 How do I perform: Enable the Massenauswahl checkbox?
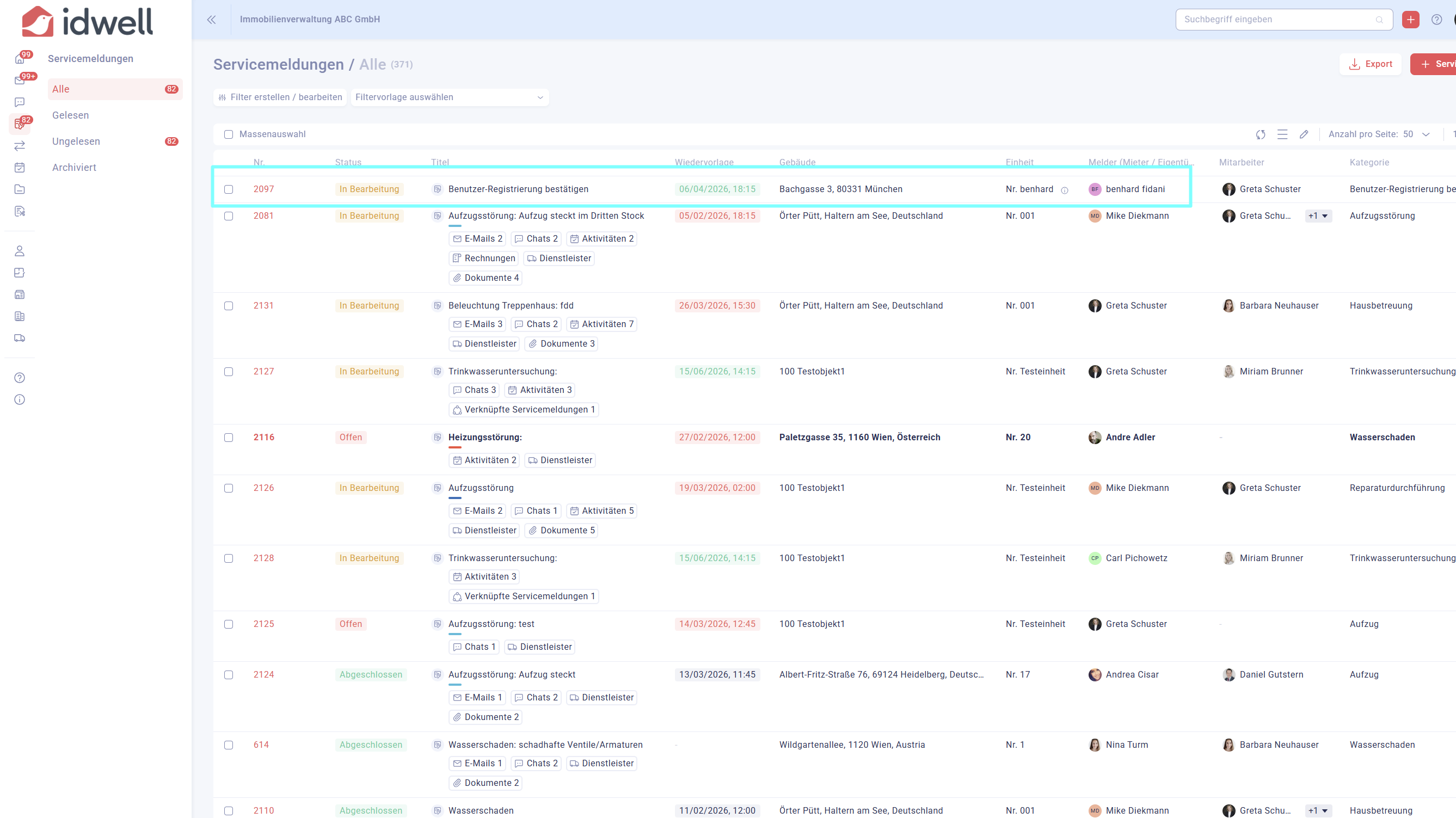tap(229, 134)
